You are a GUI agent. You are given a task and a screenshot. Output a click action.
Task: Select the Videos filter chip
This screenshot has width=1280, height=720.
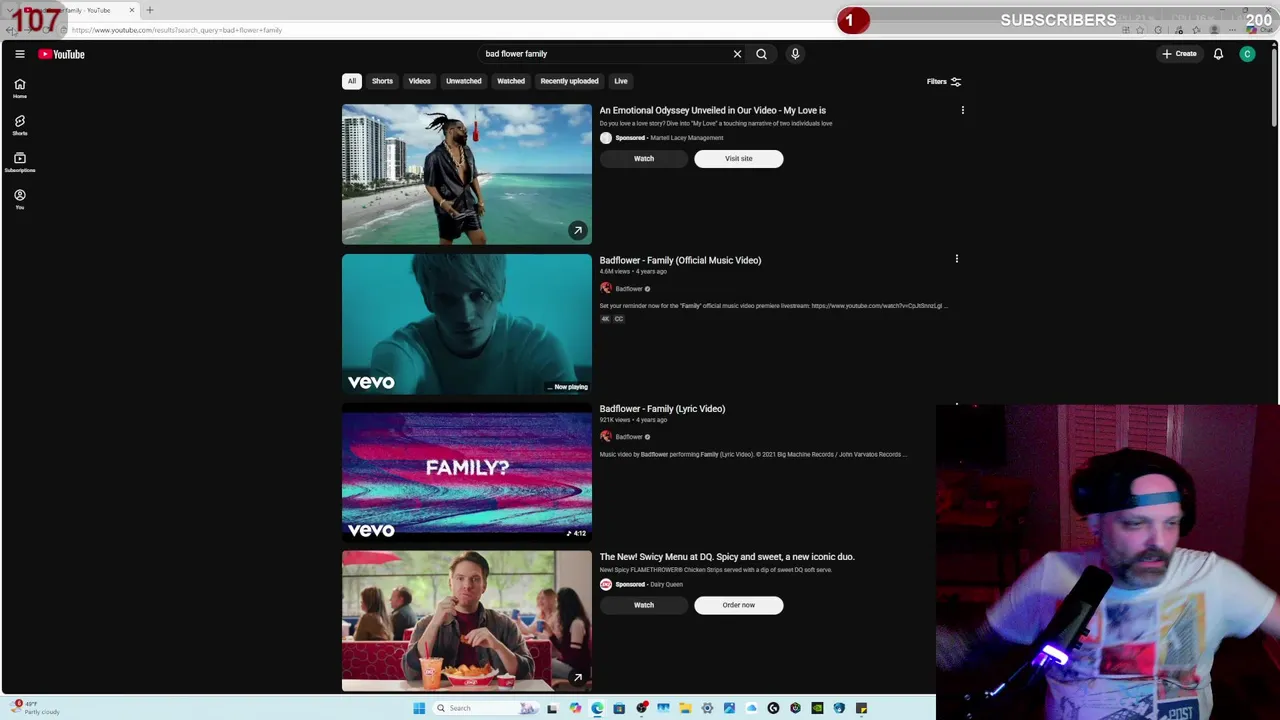[419, 81]
